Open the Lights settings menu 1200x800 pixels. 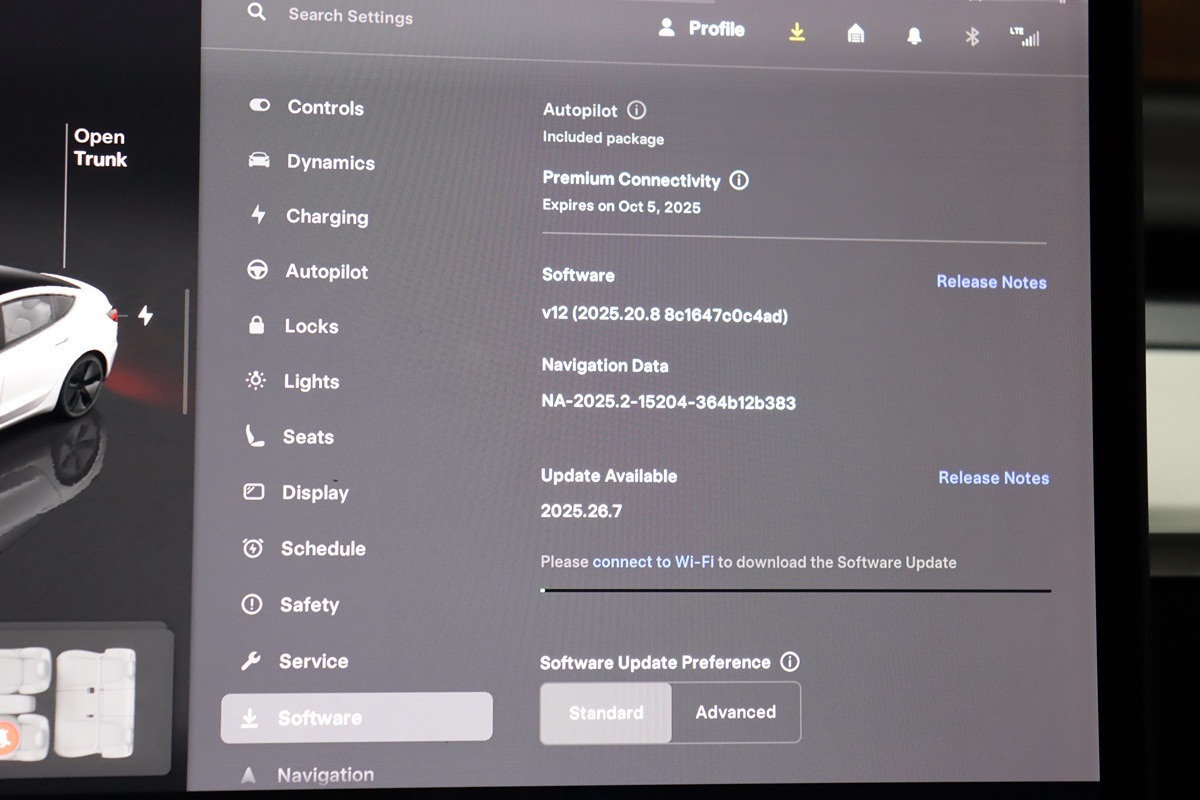click(293, 381)
